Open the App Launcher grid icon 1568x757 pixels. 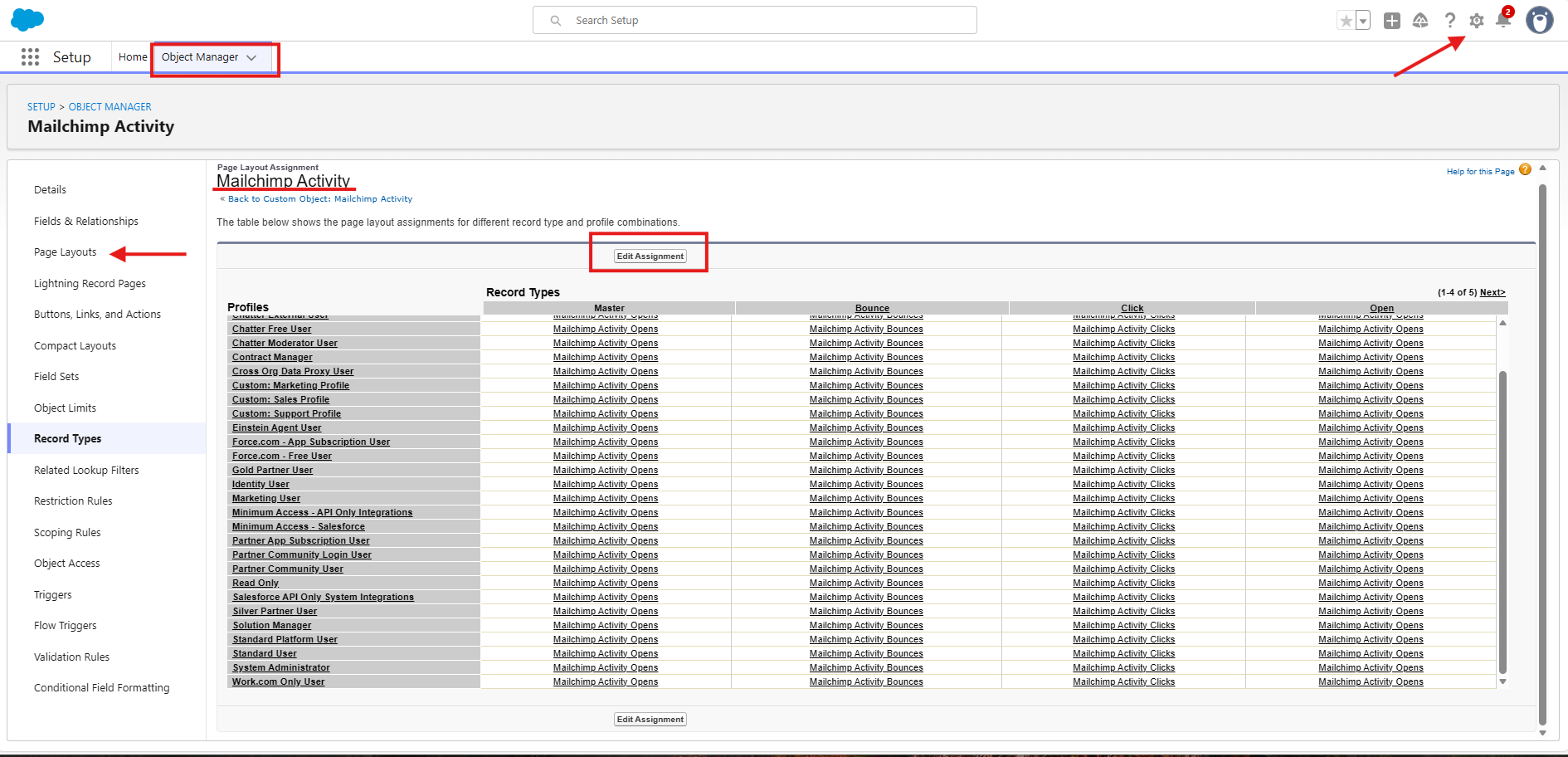(x=31, y=56)
